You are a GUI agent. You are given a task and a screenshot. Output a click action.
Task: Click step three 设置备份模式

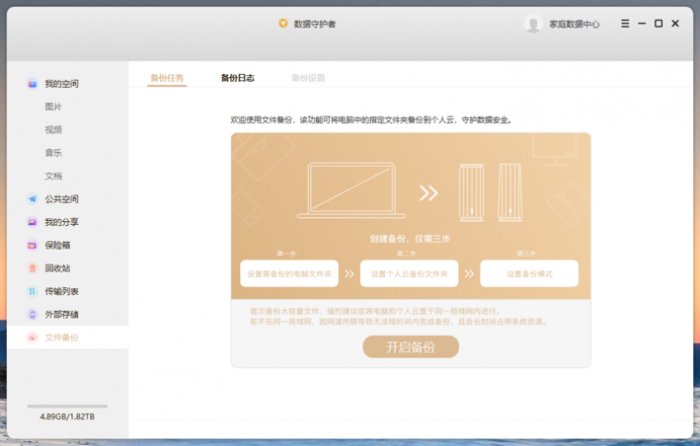[x=529, y=273]
